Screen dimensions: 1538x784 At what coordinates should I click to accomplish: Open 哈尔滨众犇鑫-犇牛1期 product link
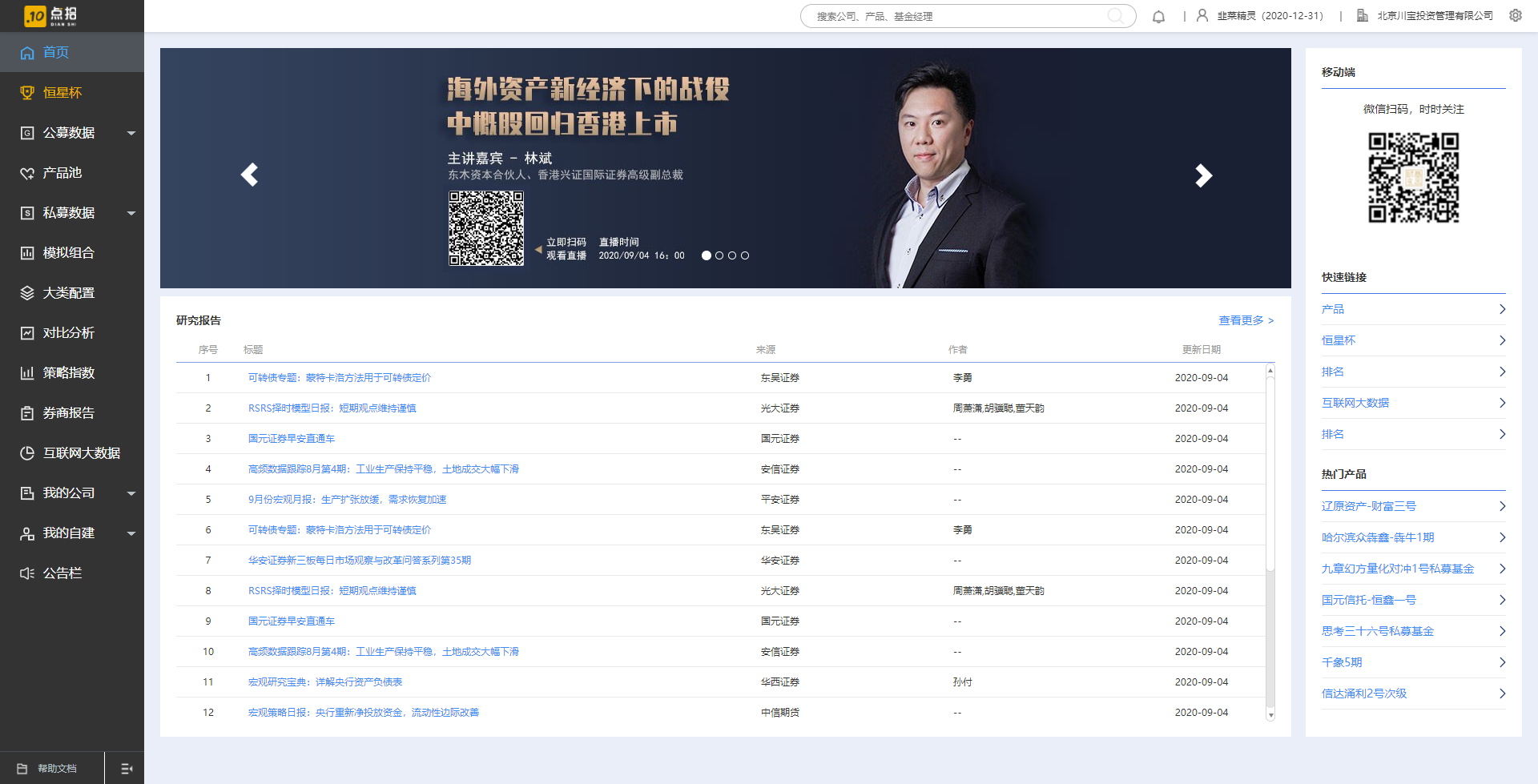click(1378, 537)
